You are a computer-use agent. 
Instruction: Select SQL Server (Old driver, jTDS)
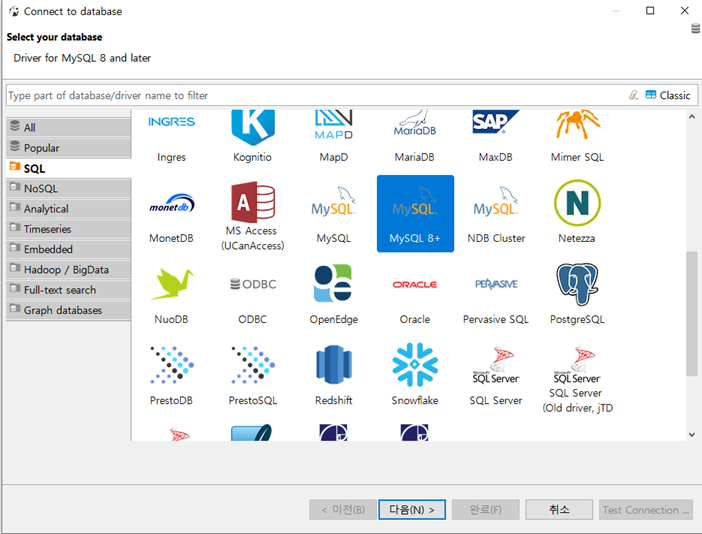577,380
